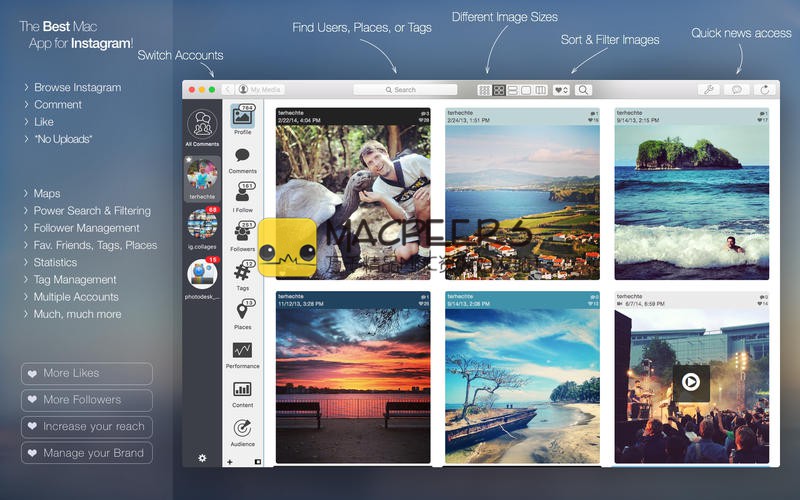Select the Profile tab in sidebar

click(x=242, y=118)
